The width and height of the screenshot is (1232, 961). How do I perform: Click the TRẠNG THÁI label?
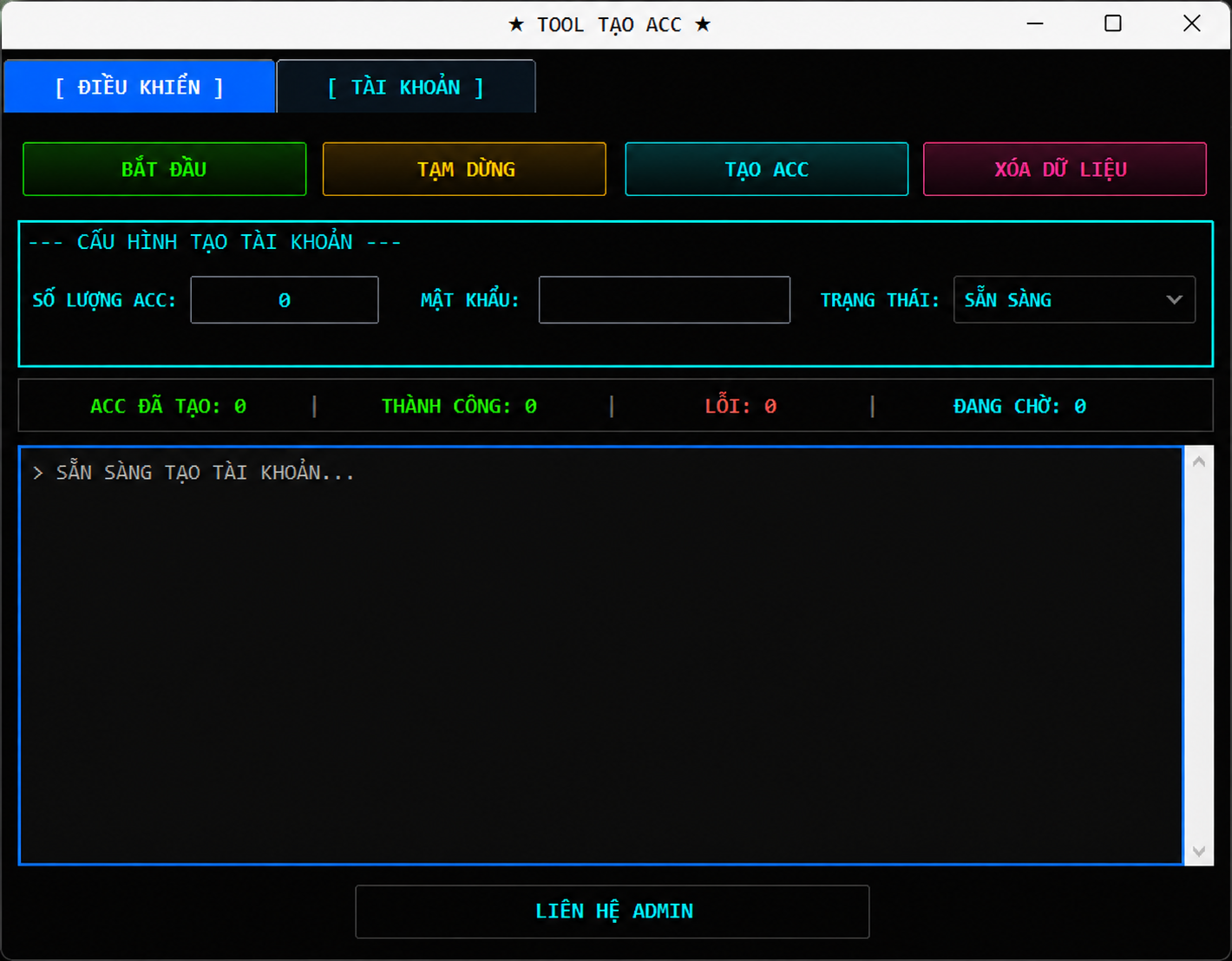pyautogui.click(x=880, y=300)
